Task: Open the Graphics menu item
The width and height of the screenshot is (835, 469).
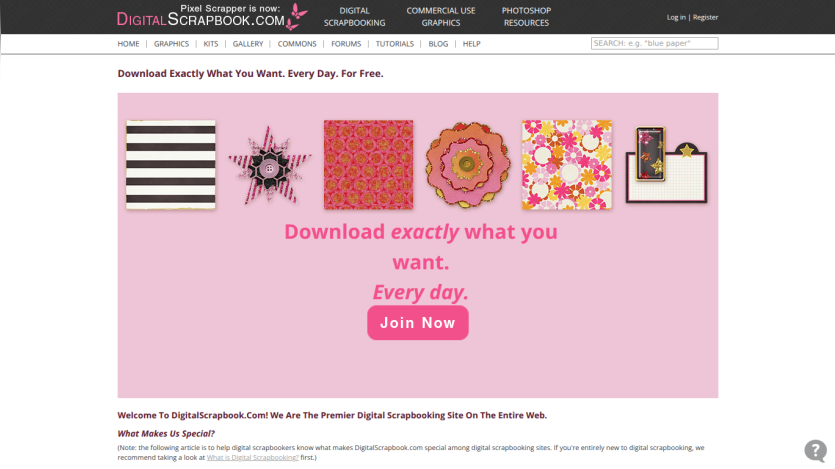Action: point(171,44)
